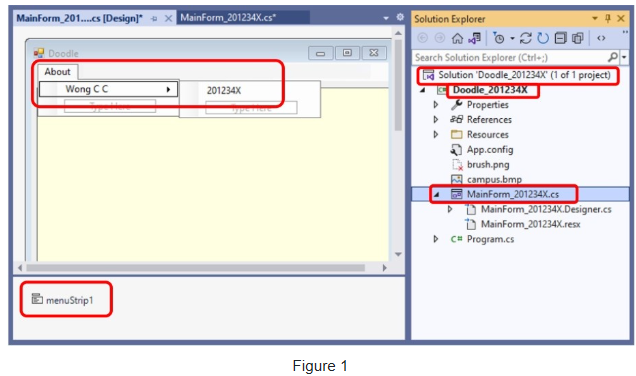Pin the Solution Explorer panel
This screenshot has height=376, width=636.
[x=608, y=18]
